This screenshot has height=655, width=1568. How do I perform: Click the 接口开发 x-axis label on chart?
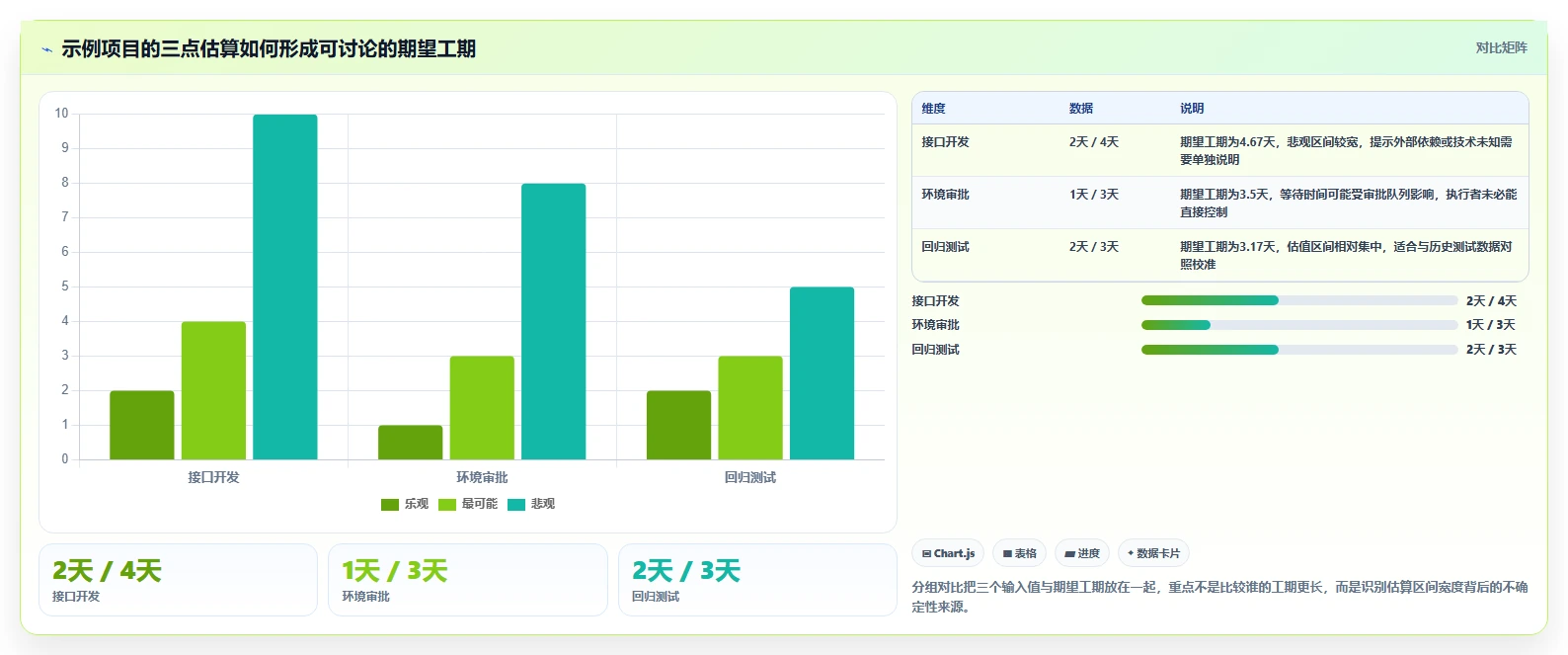[x=213, y=477]
